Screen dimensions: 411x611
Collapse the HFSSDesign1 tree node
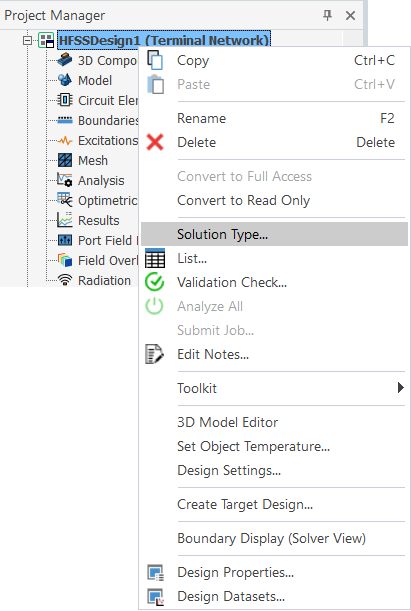27,40
